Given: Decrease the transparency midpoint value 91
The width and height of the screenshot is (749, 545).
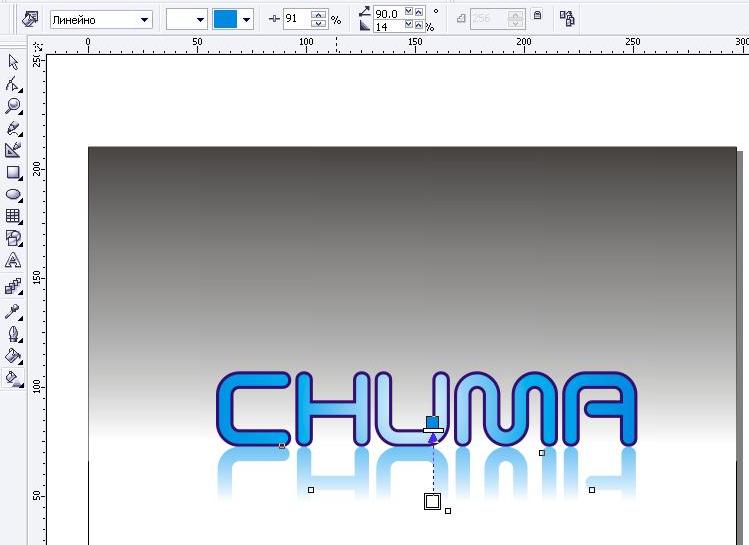Looking at the screenshot, I should [319, 24].
